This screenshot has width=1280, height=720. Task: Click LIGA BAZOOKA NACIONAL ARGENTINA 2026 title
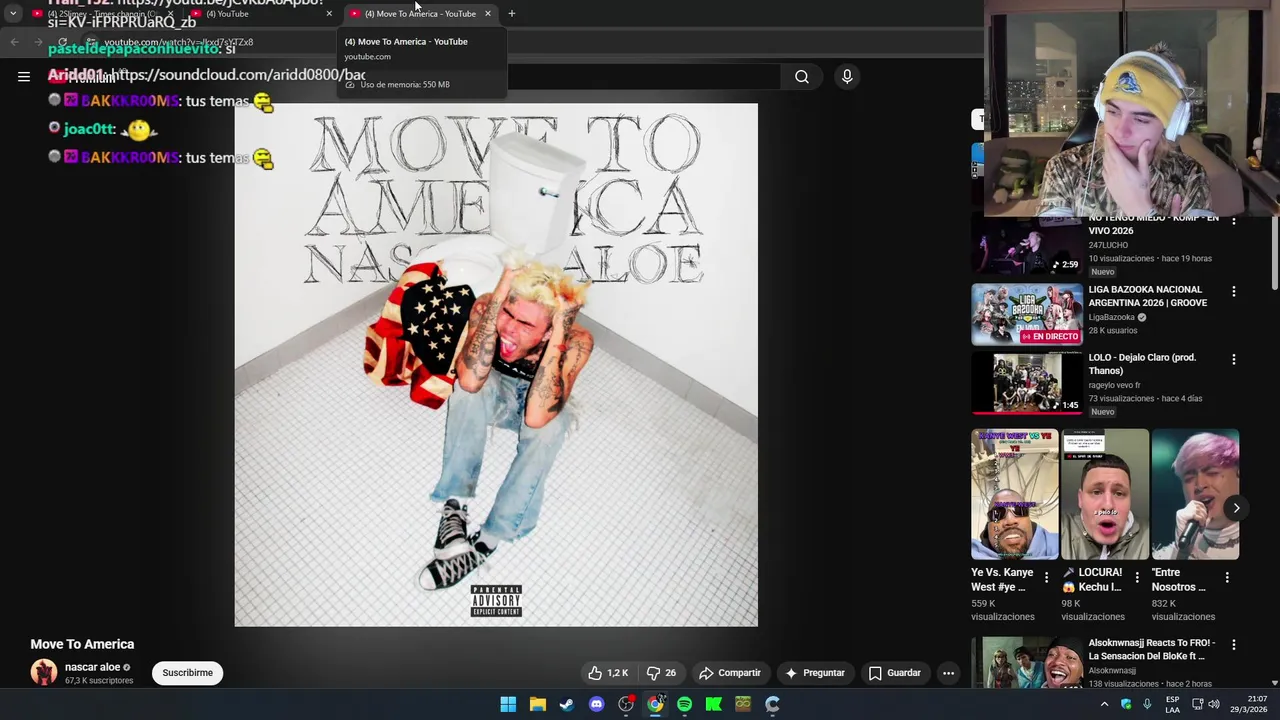1148,296
